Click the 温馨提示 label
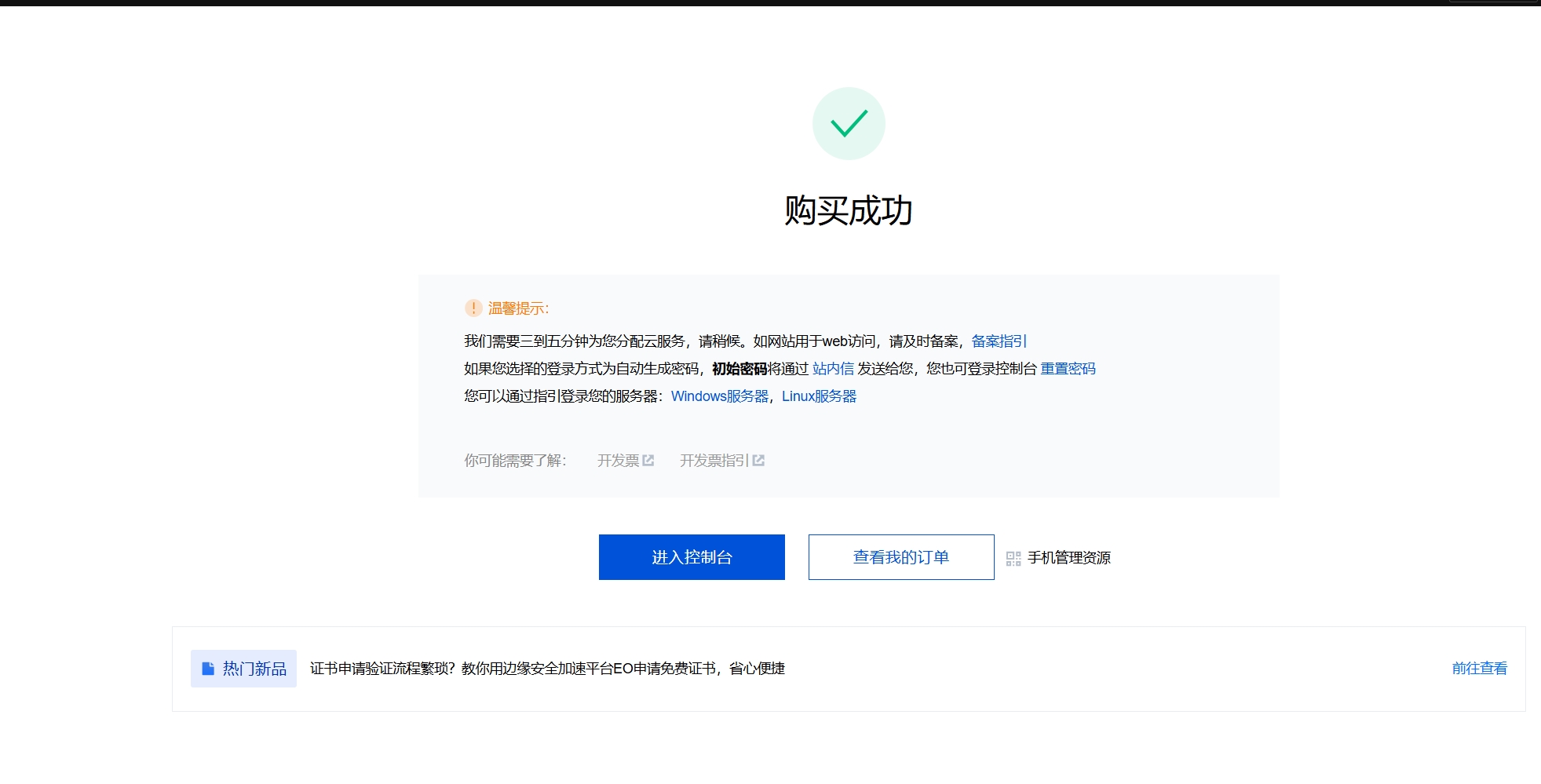Screen dimensions: 1541x784 518,308
